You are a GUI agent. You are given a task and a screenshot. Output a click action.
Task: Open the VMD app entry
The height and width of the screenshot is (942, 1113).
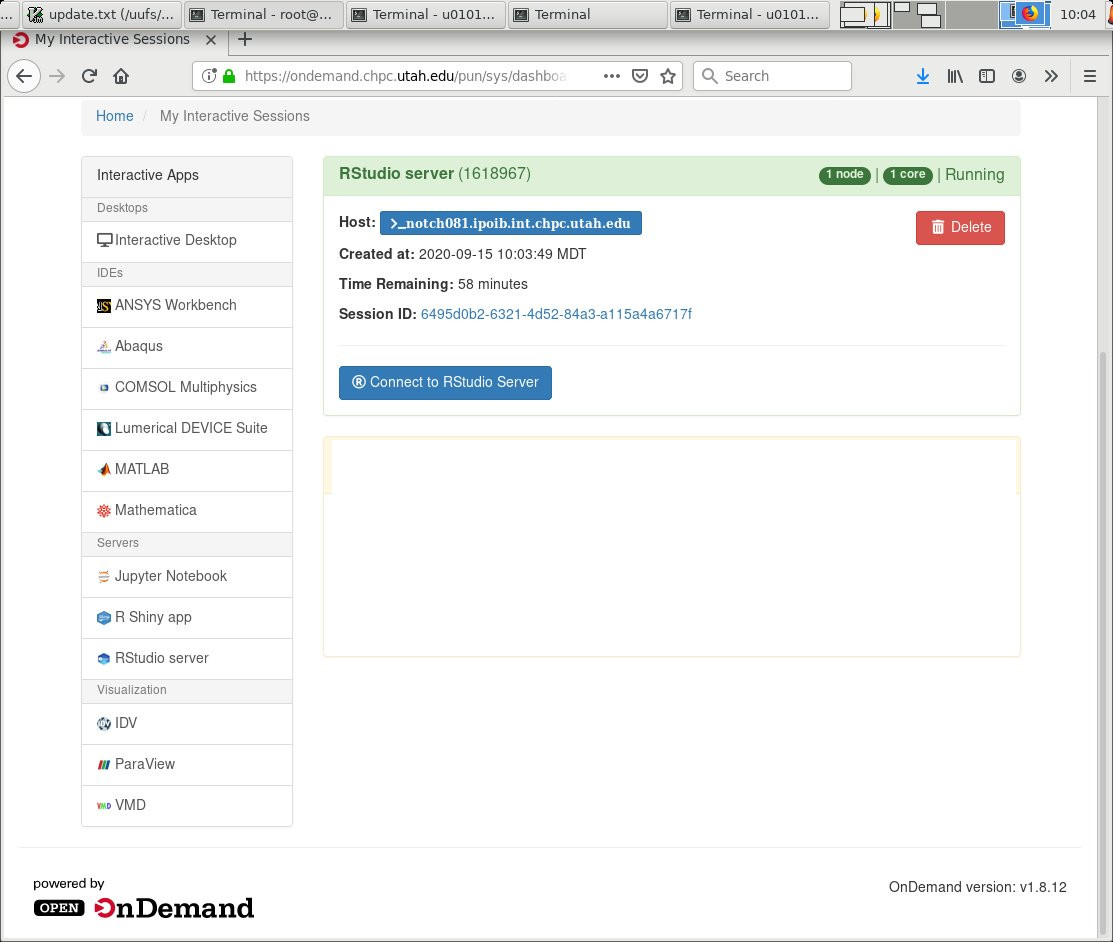[x=187, y=806]
